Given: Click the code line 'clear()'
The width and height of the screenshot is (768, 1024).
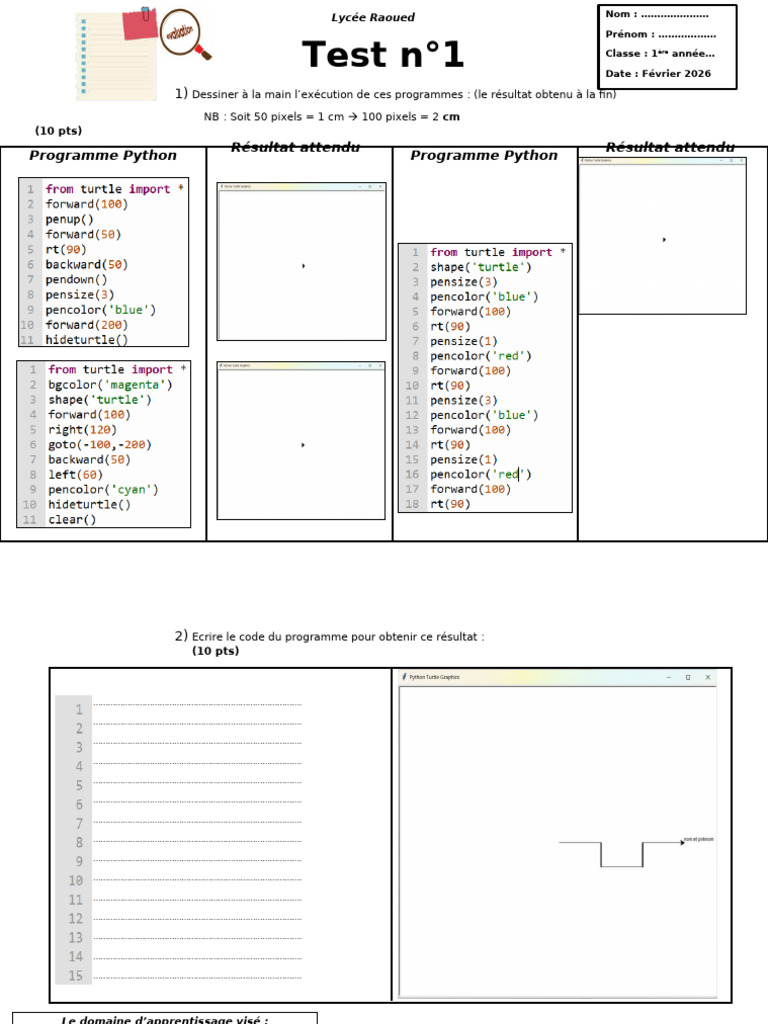Looking at the screenshot, I should pyautogui.click(x=72, y=520).
